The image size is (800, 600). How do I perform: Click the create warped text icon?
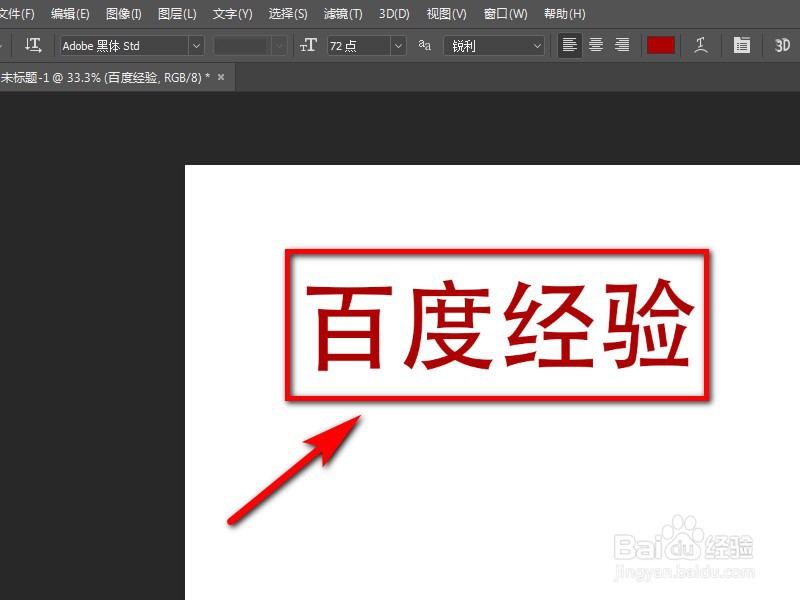click(701, 45)
